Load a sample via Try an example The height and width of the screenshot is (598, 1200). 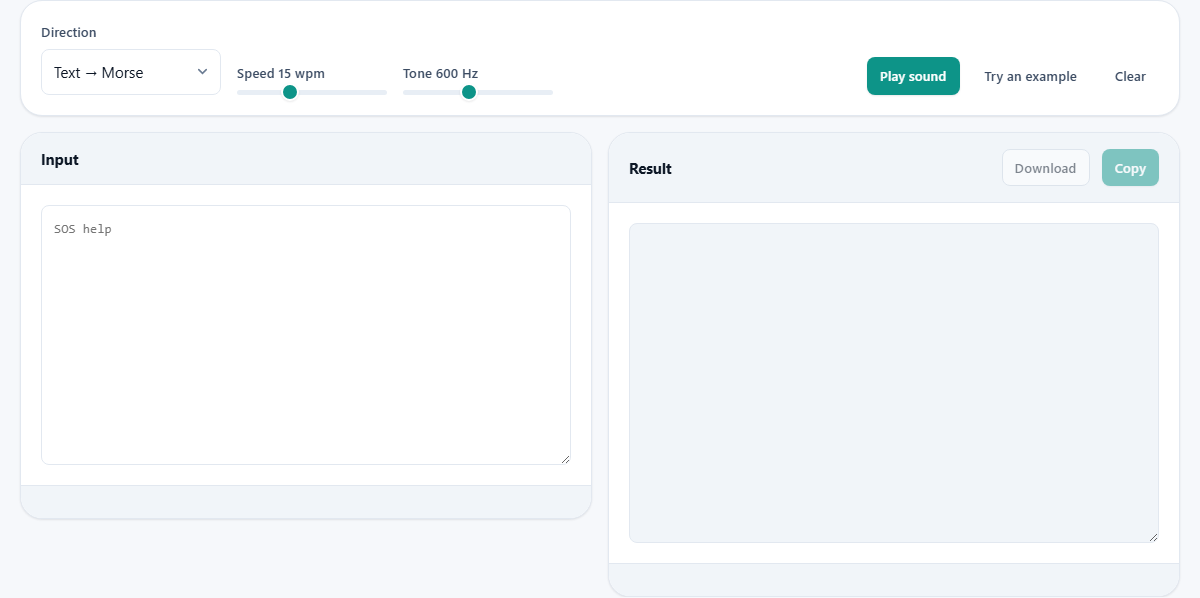click(x=1030, y=76)
